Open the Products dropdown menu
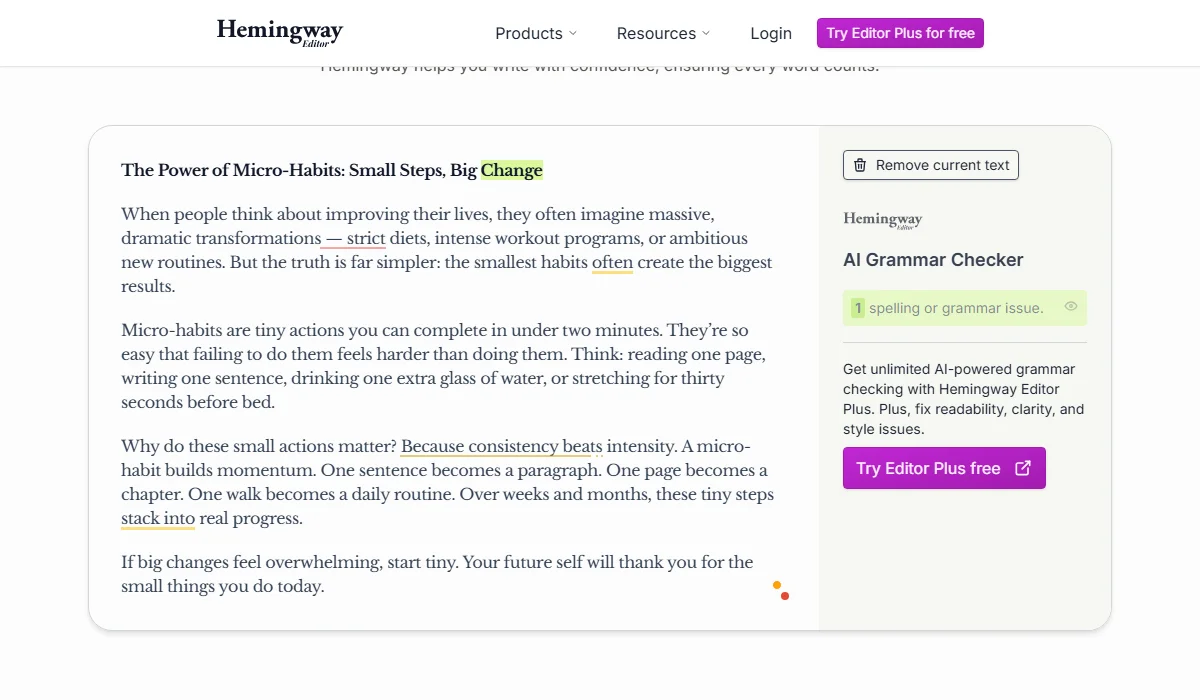Image resolution: width=1200 pixels, height=700 pixels. 536,33
